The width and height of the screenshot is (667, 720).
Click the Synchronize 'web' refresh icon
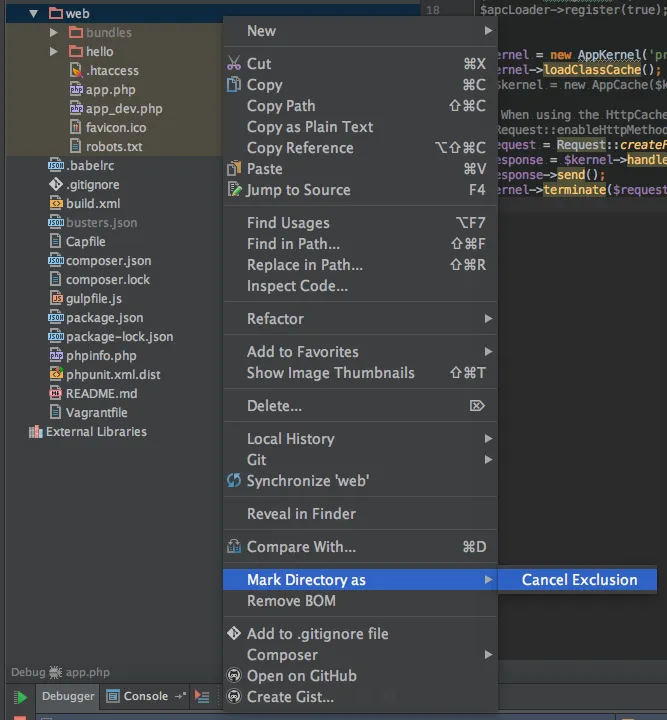tap(235, 481)
